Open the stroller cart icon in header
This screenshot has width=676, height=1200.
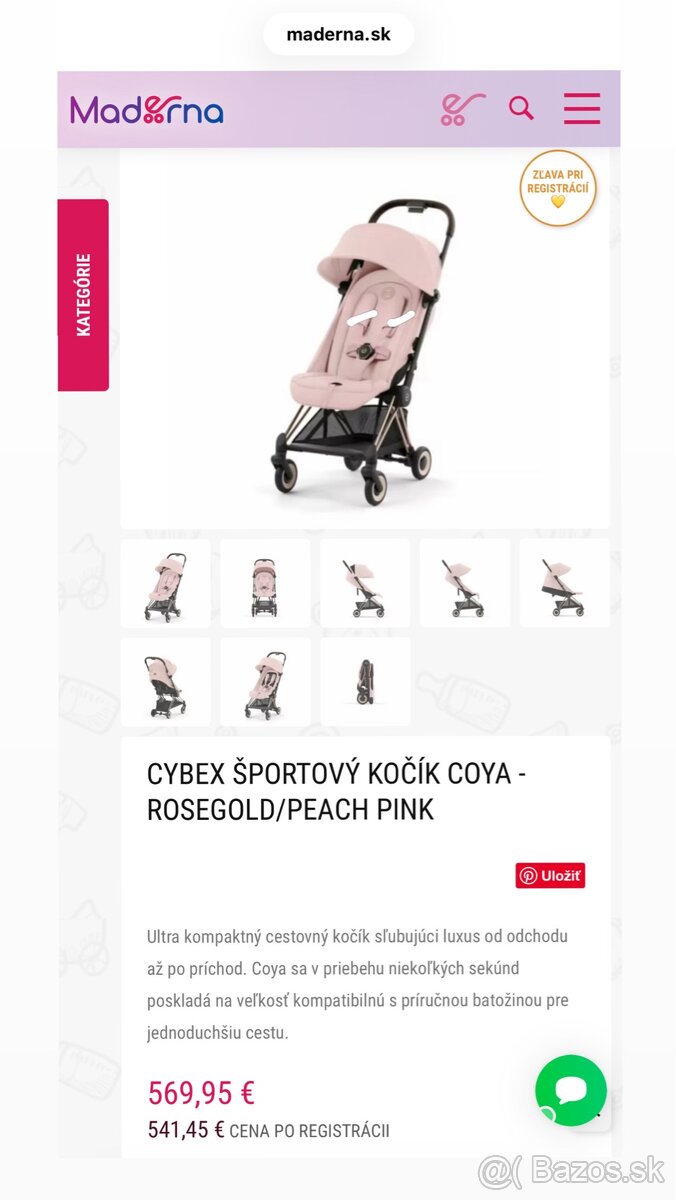(462, 109)
